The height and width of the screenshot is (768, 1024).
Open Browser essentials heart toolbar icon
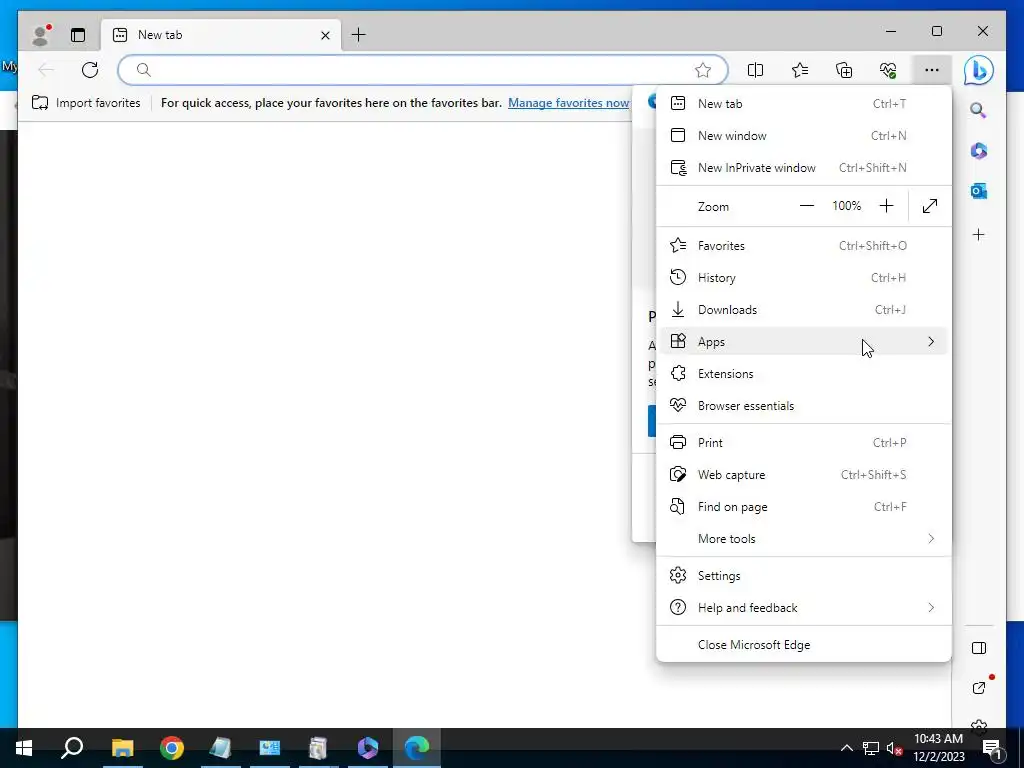point(888,70)
